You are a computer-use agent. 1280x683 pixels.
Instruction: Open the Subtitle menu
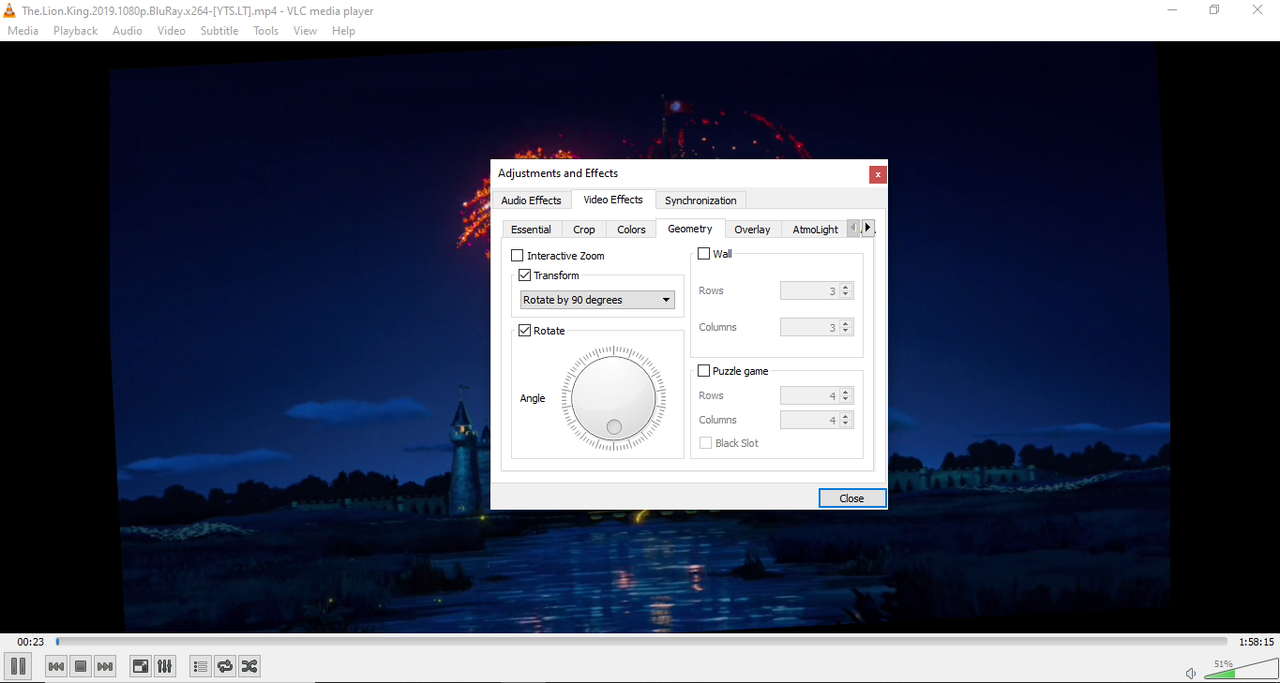point(219,31)
